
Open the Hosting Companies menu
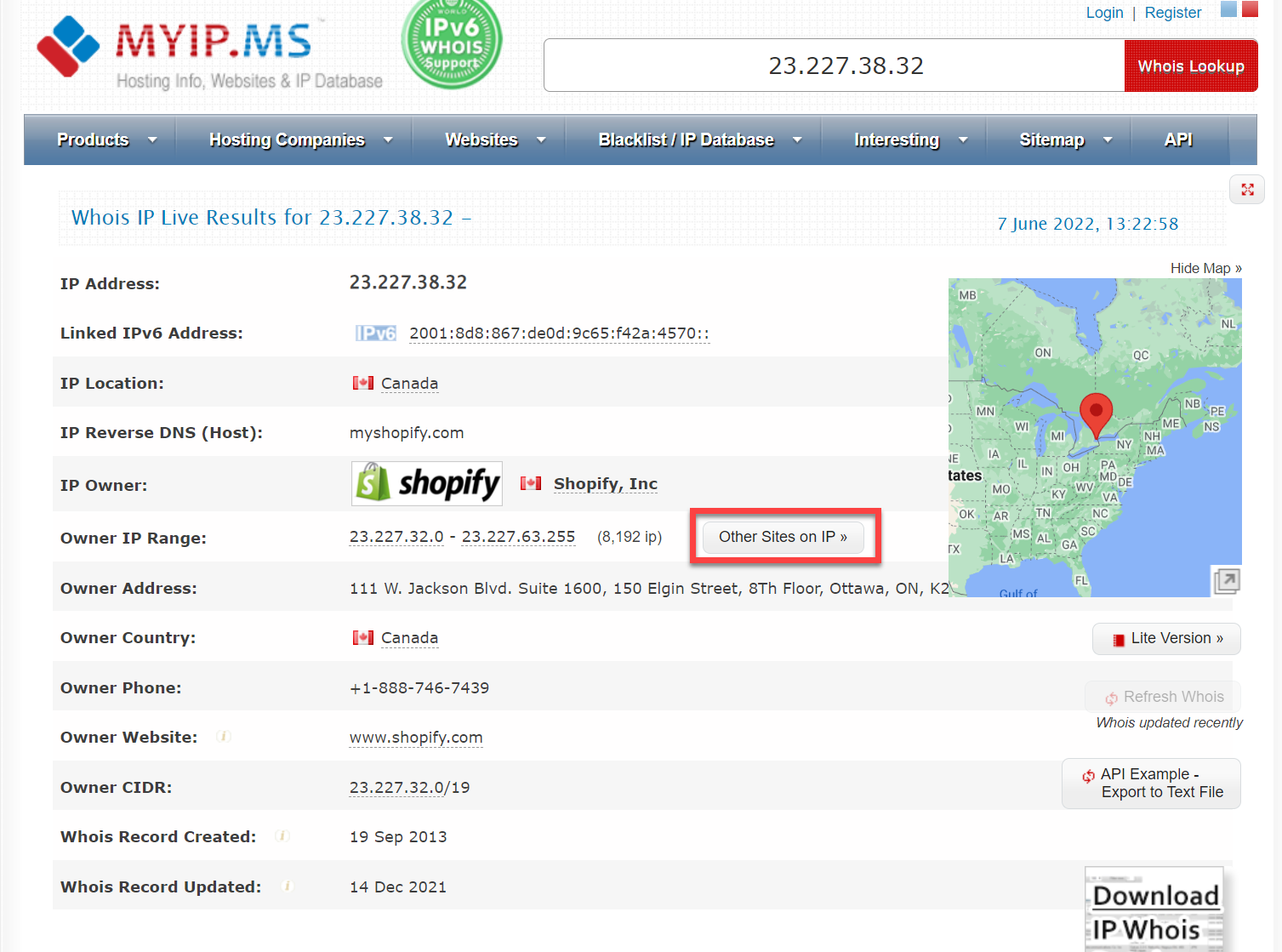[287, 140]
